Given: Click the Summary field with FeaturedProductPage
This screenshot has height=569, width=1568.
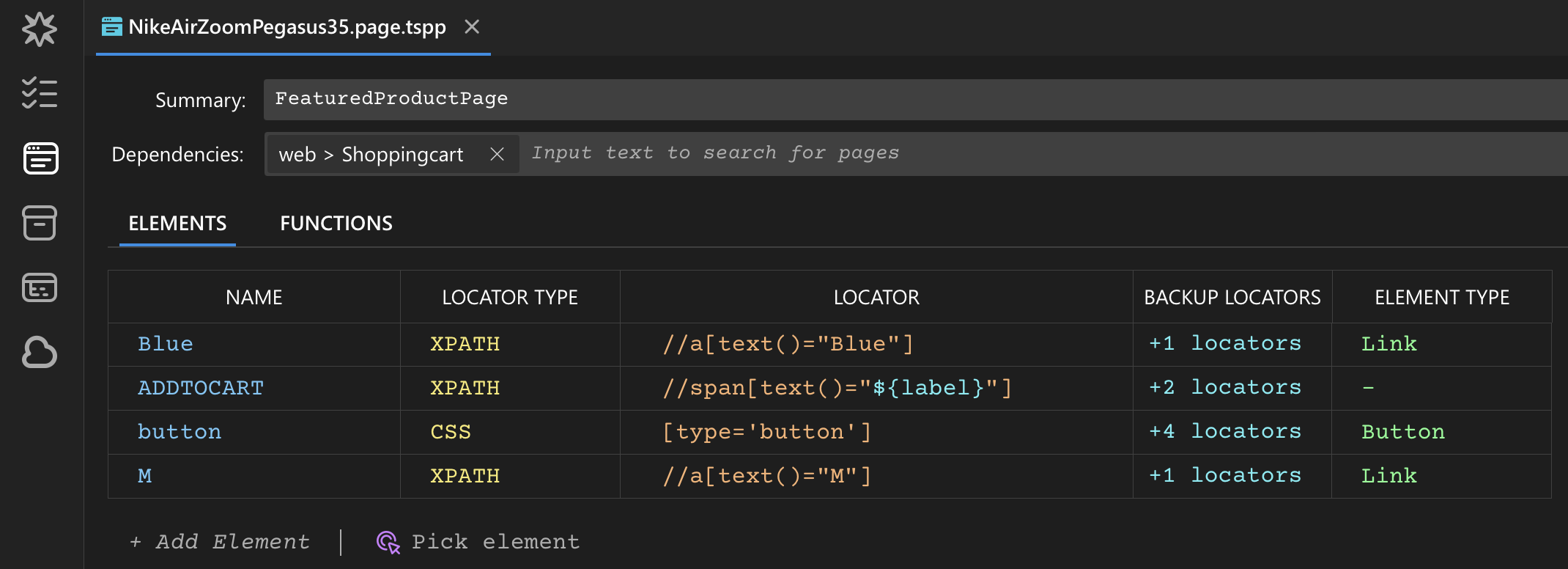Looking at the screenshot, I should coord(916,99).
